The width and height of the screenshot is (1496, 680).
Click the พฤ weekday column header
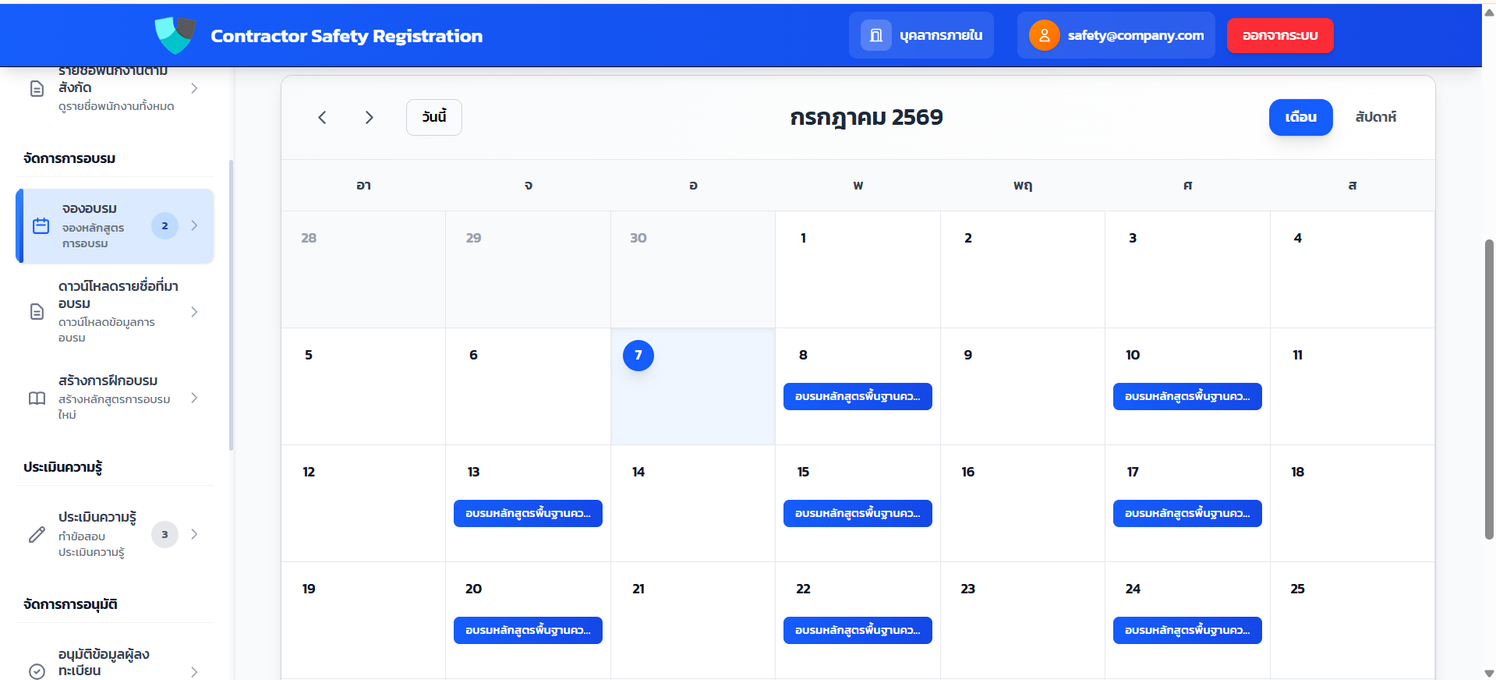1022,186
